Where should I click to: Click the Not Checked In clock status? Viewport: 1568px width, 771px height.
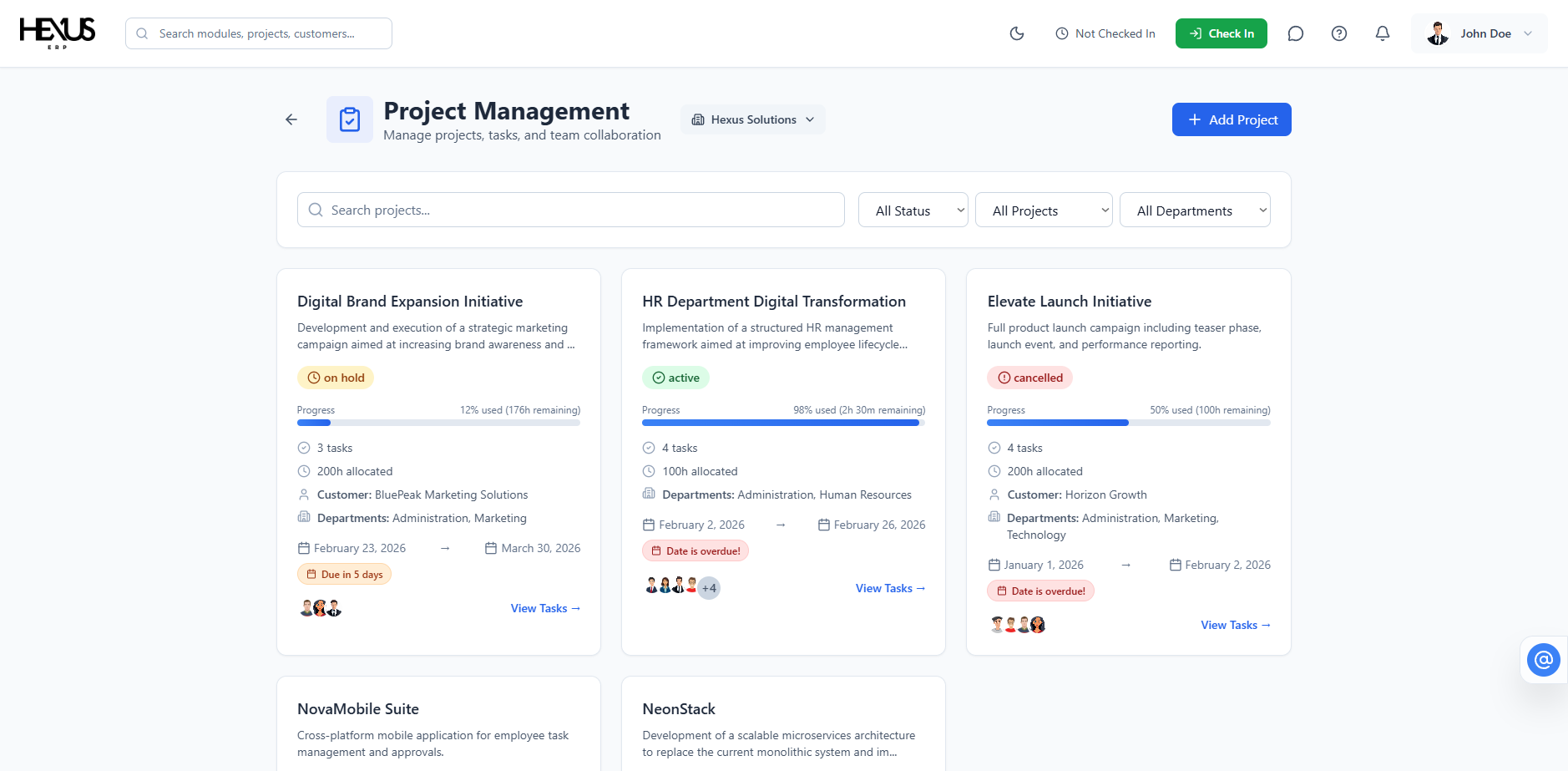point(1105,33)
